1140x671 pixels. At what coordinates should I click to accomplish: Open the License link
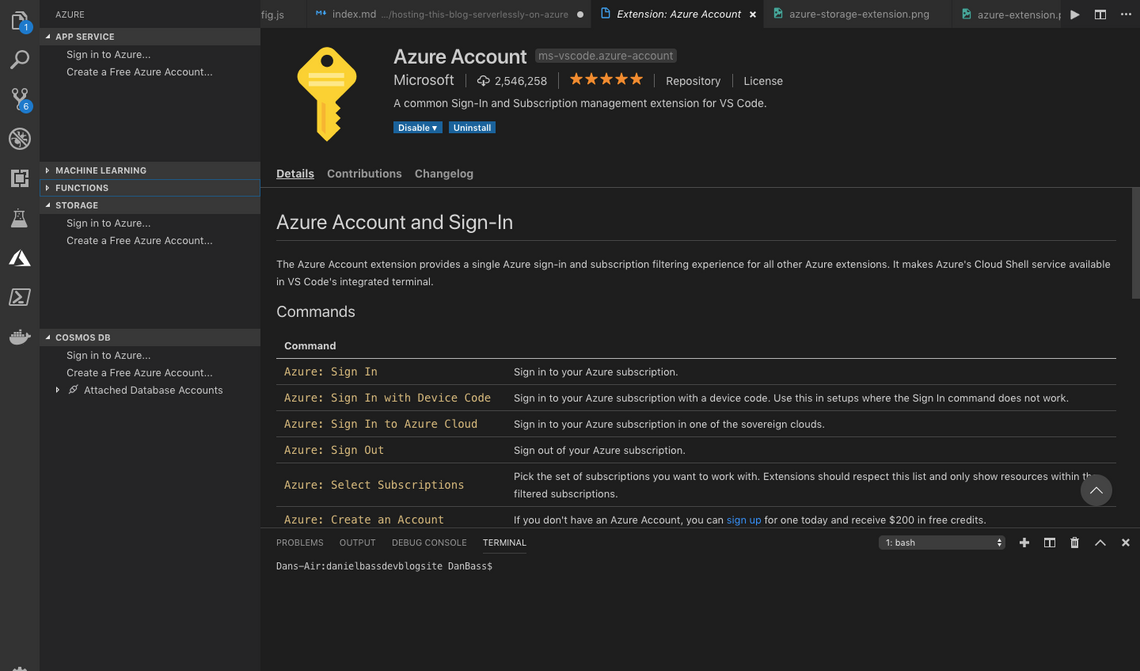763,81
